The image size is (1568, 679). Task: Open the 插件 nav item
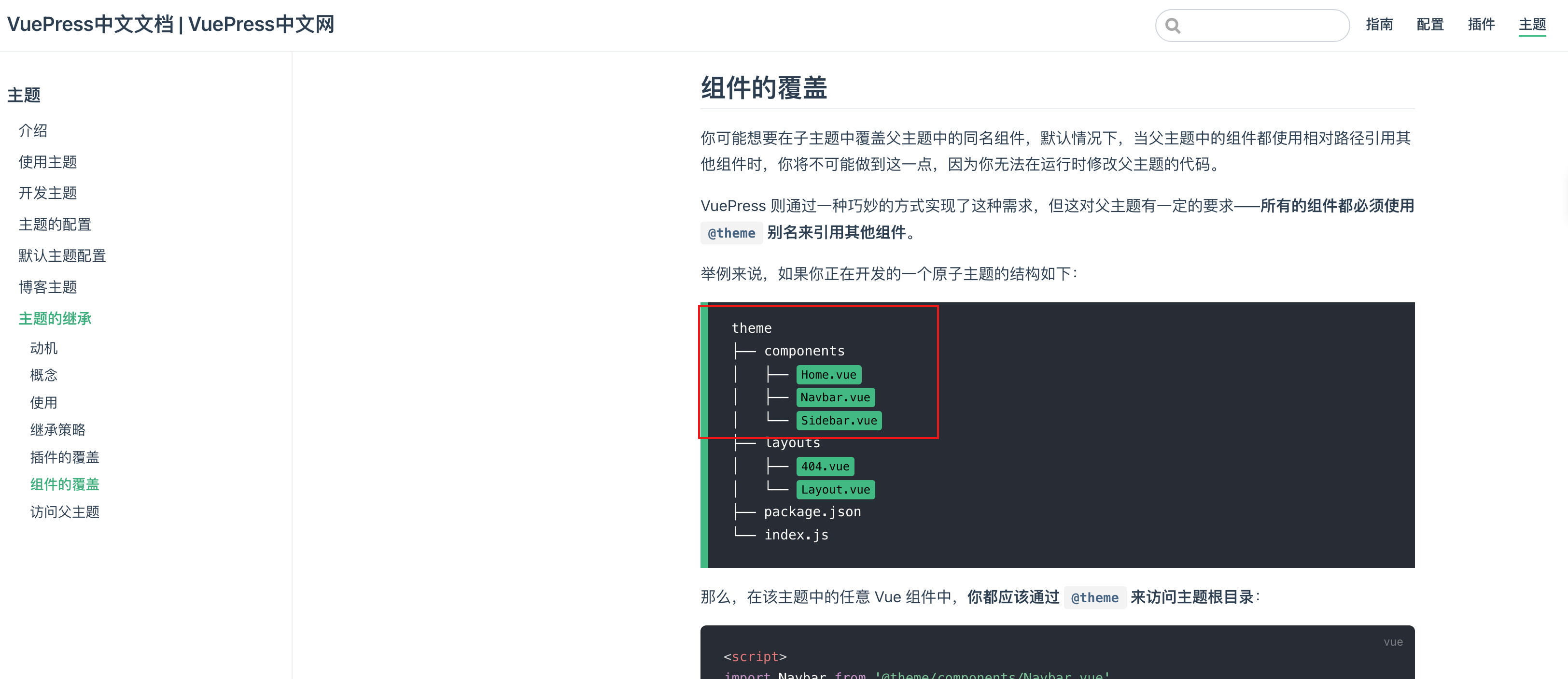(1481, 24)
